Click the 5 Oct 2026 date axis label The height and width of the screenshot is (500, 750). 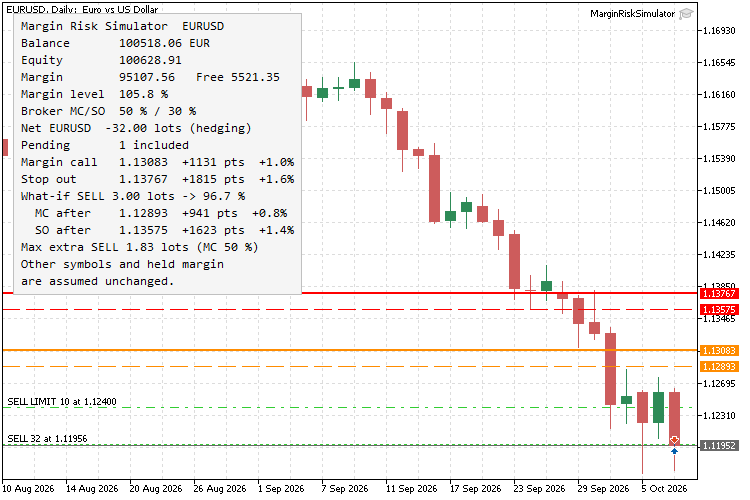tap(664, 489)
